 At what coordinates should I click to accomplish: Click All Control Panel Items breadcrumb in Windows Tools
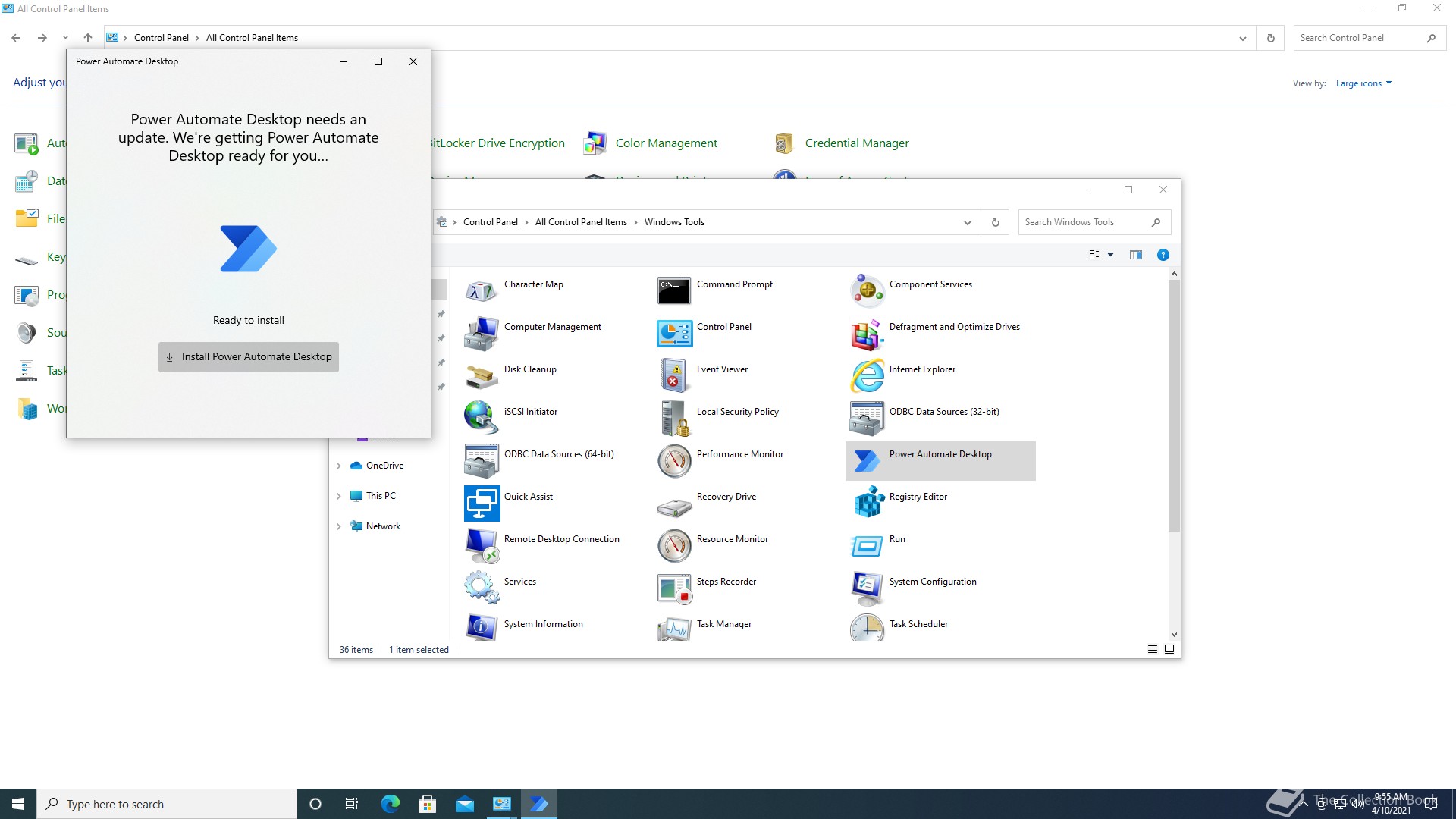[x=581, y=222]
